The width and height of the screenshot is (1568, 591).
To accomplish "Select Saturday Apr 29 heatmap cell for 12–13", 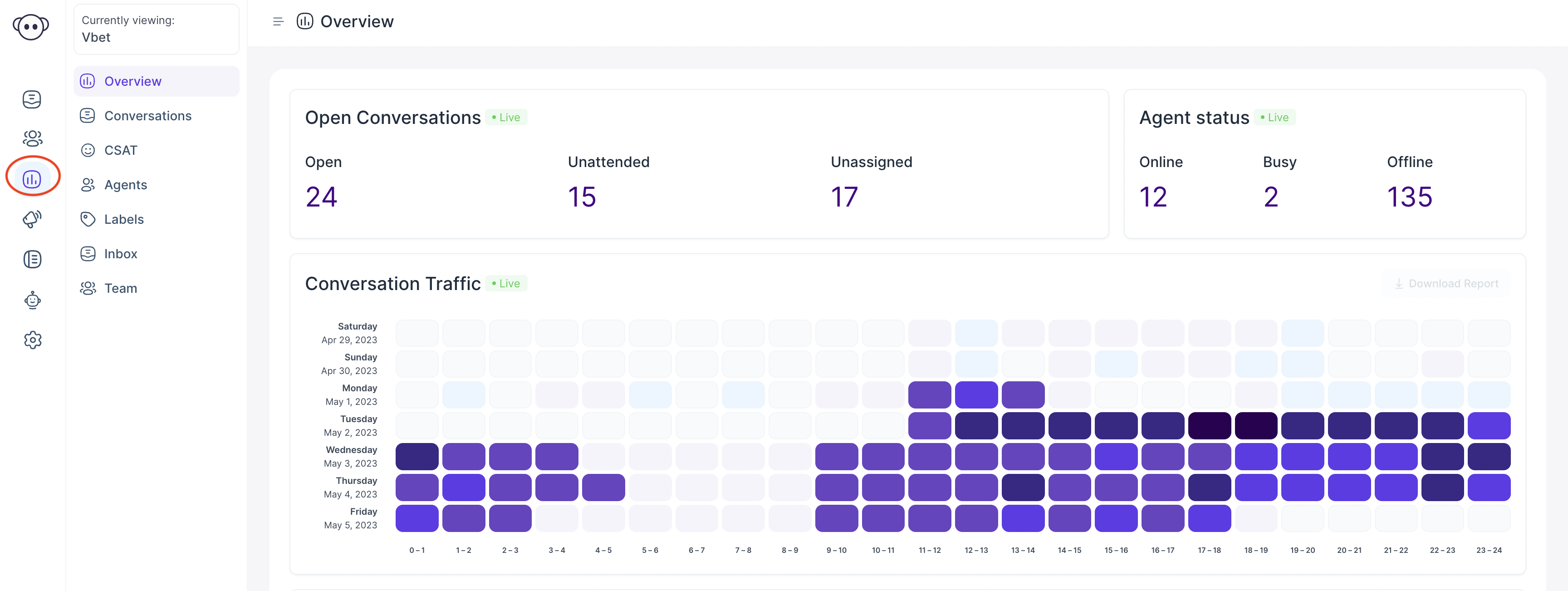I will (x=976, y=333).
